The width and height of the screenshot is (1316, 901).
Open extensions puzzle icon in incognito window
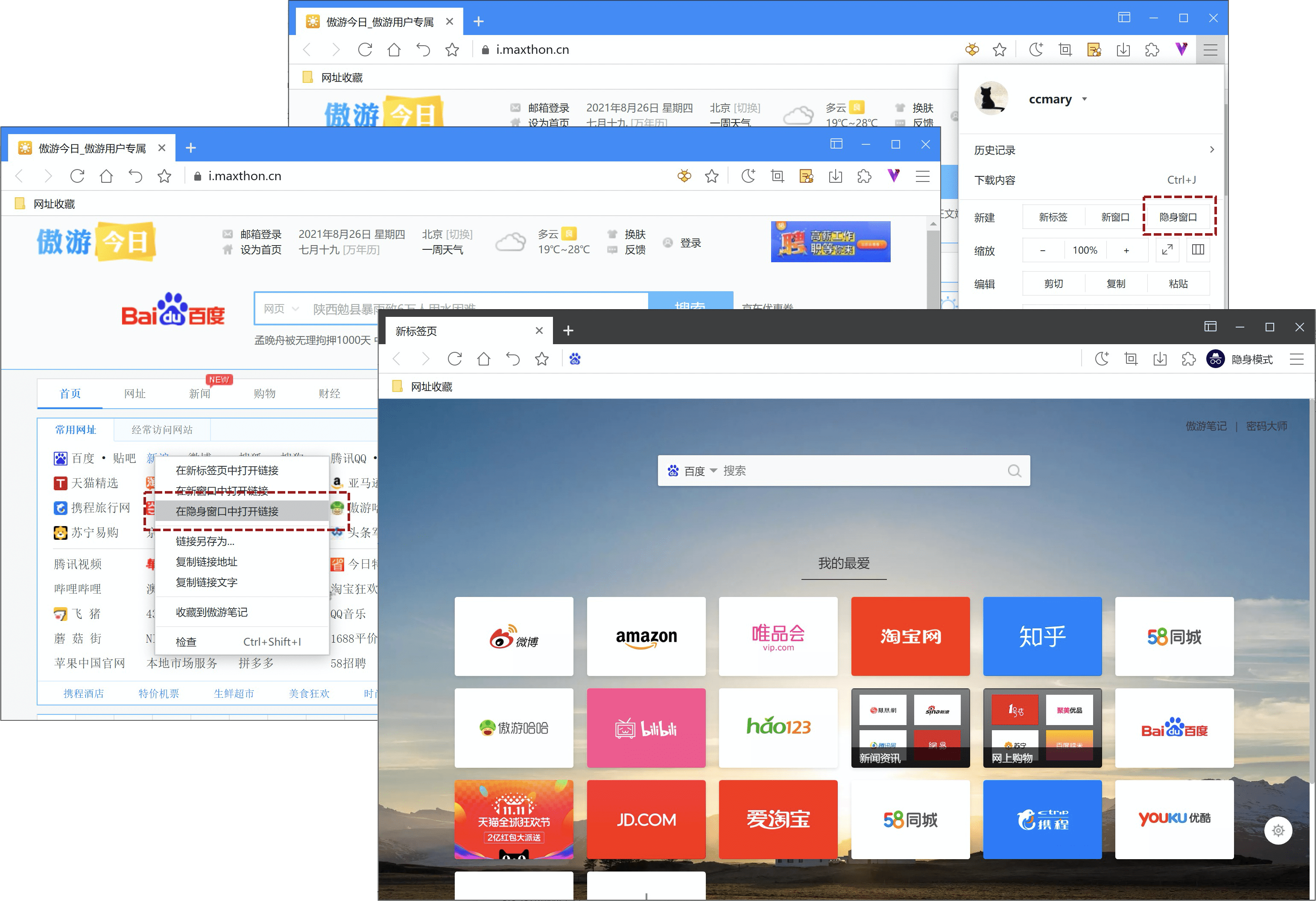[x=1189, y=359]
